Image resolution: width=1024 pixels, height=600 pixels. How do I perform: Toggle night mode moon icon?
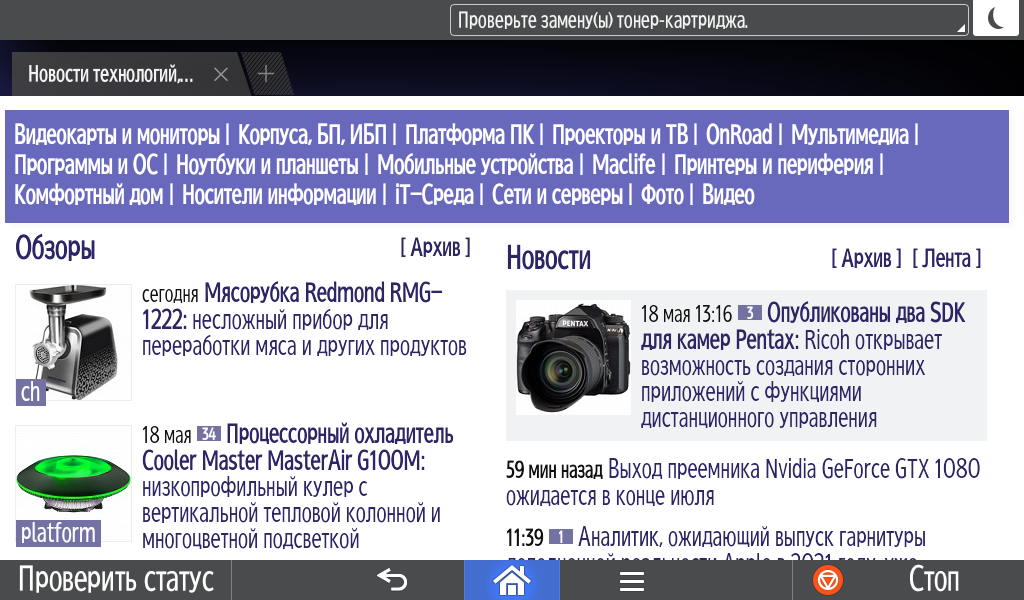996,18
